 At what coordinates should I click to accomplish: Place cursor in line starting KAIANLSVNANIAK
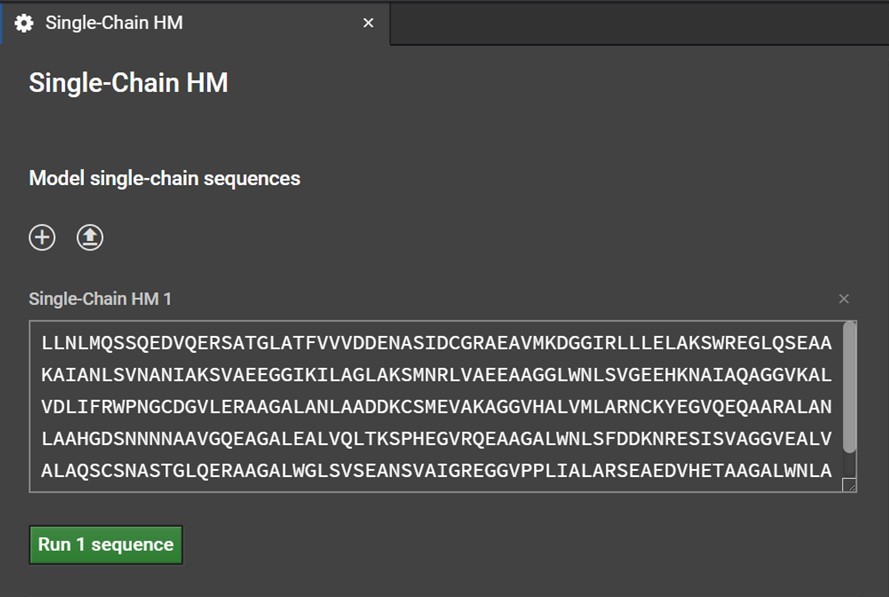436,375
